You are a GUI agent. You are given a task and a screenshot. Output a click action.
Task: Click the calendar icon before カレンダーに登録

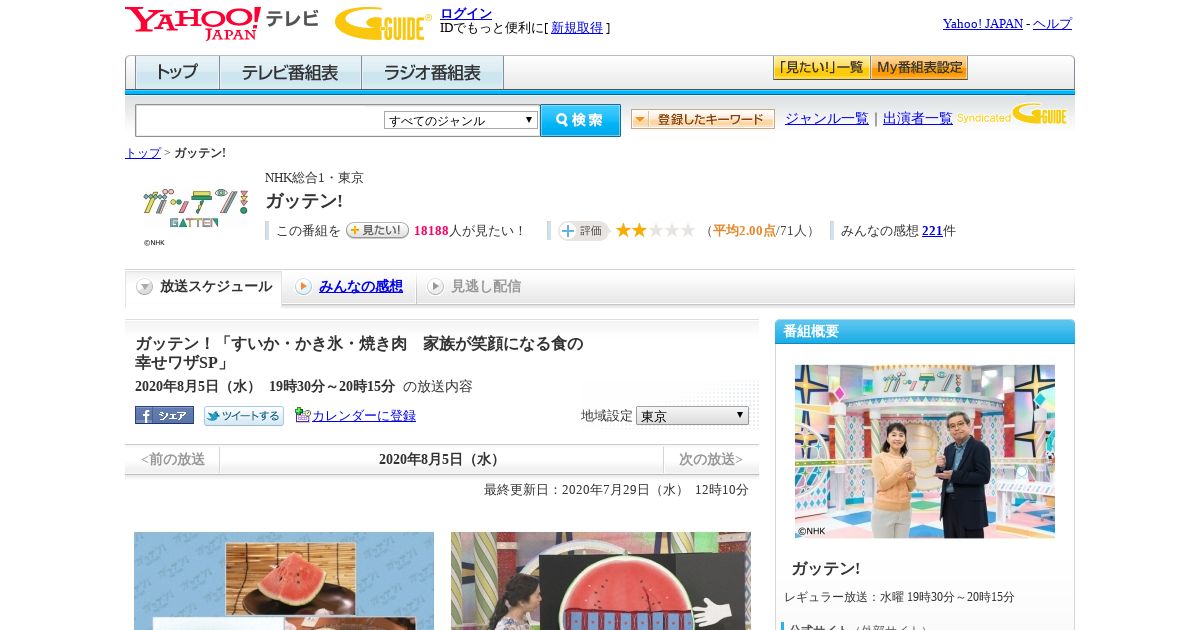(302, 415)
